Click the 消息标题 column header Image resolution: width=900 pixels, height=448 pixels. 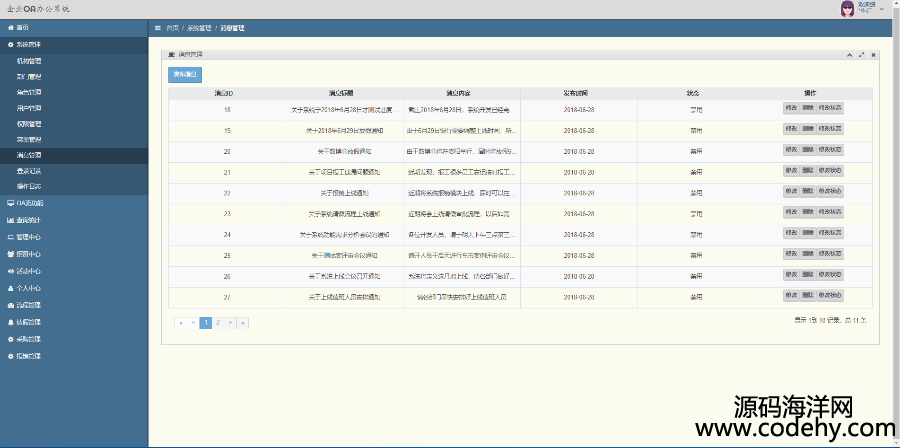344,93
